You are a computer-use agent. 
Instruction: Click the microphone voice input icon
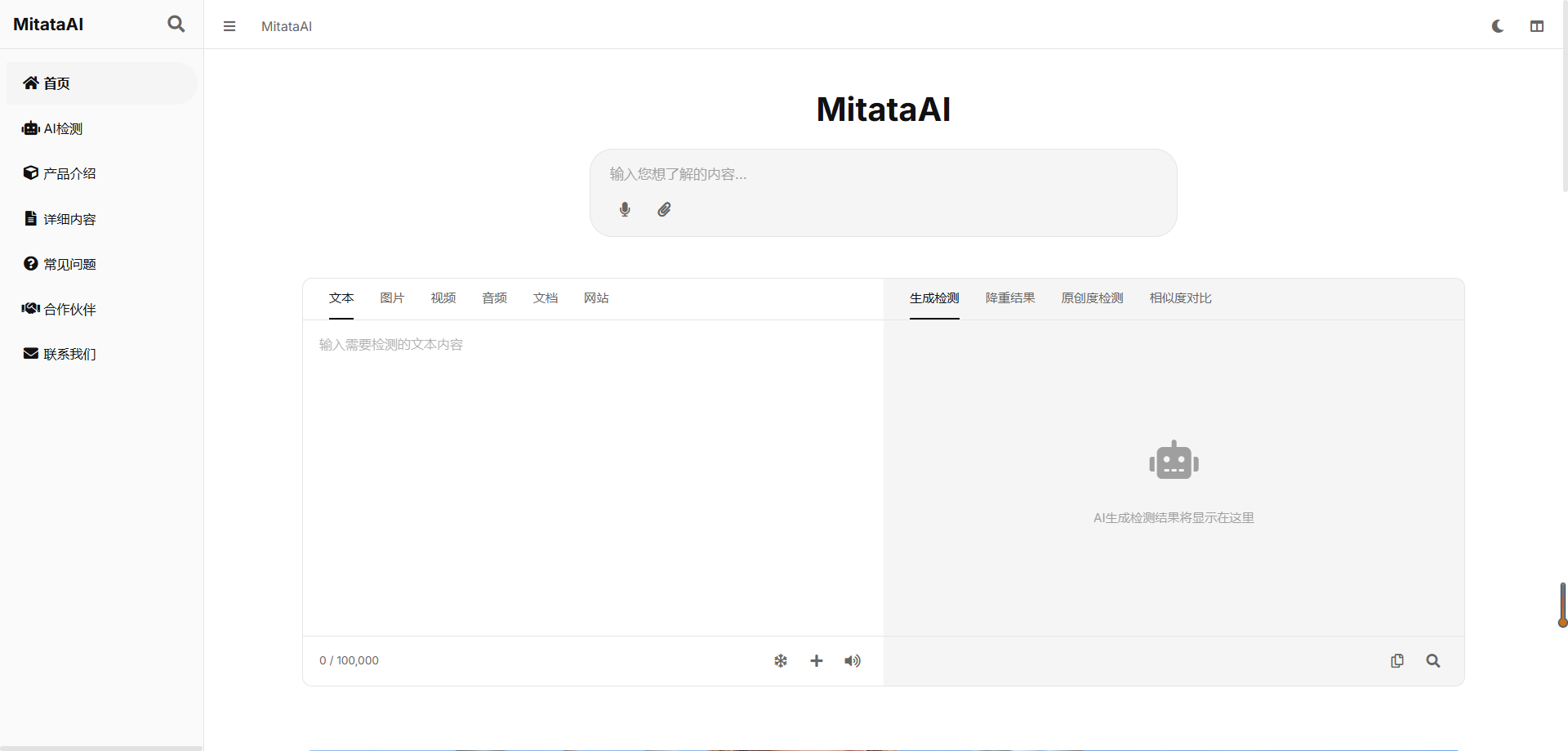(x=625, y=210)
